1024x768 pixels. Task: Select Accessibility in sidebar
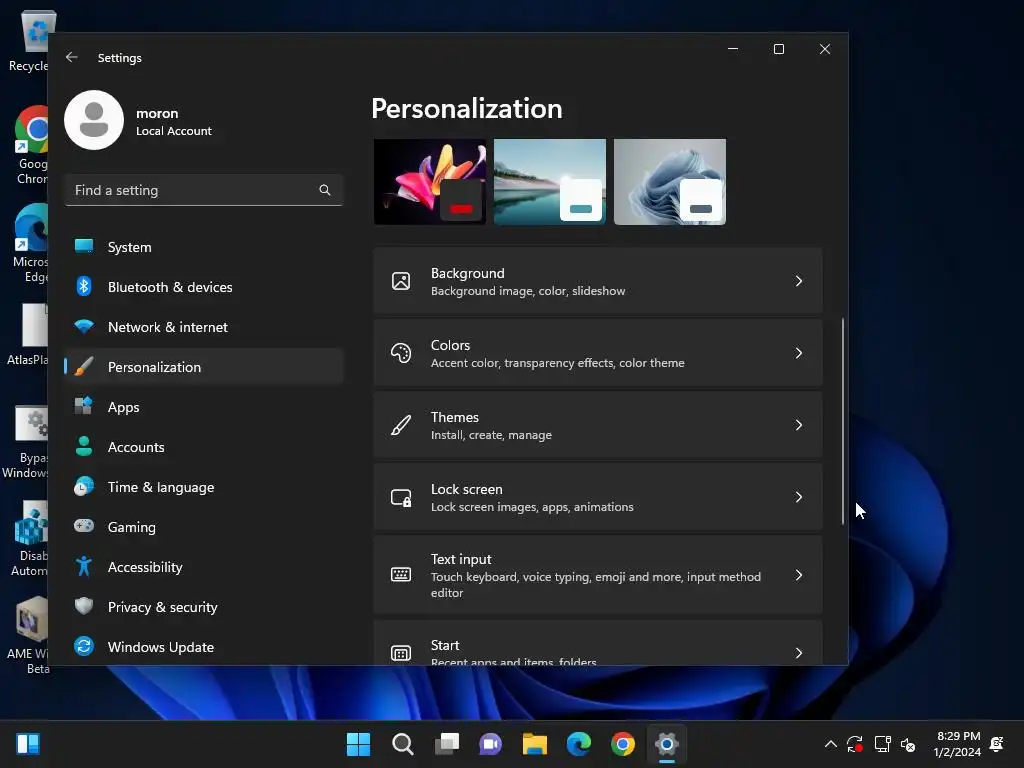pos(204,567)
